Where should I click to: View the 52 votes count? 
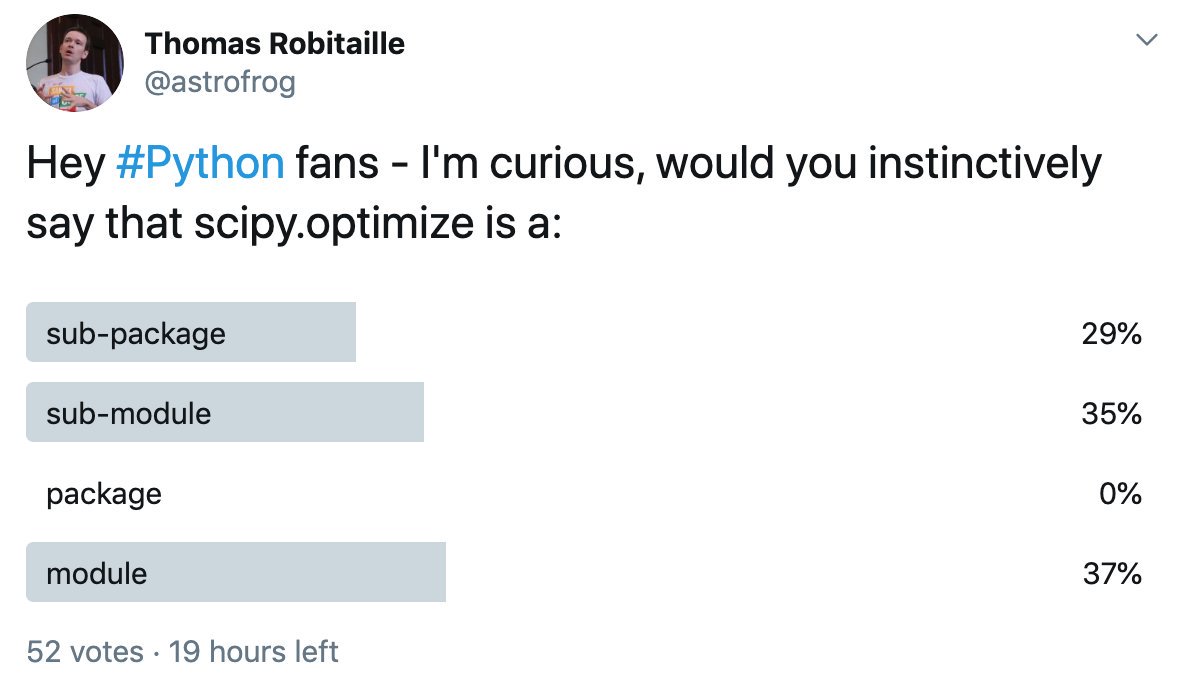click(85, 651)
